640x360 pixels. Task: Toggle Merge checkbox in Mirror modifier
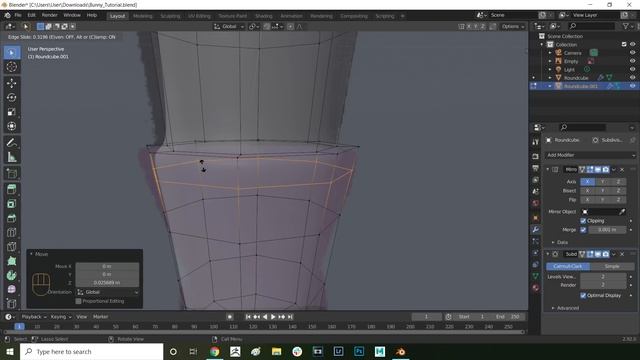pos(583,230)
